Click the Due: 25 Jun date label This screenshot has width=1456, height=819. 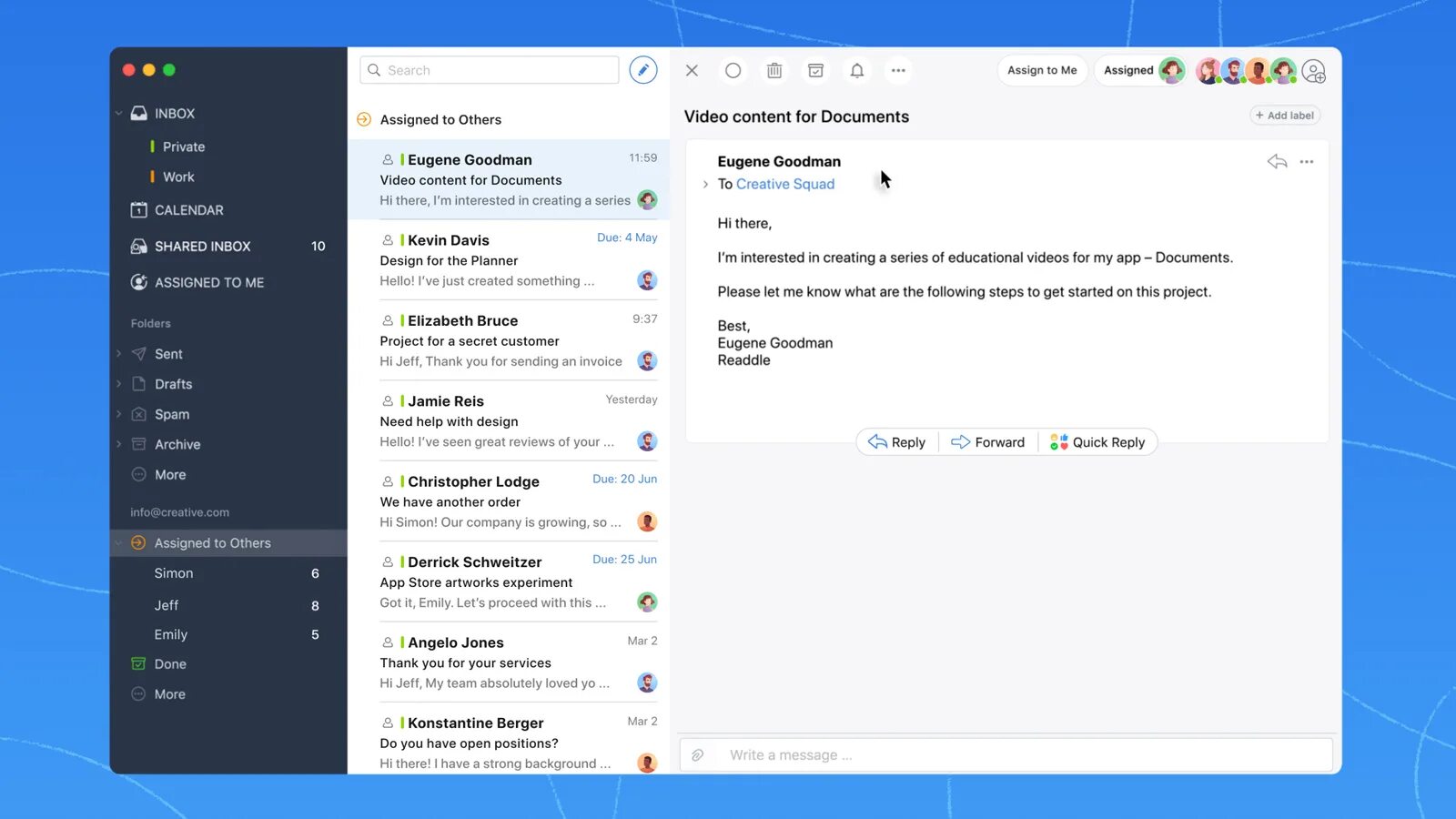click(624, 560)
